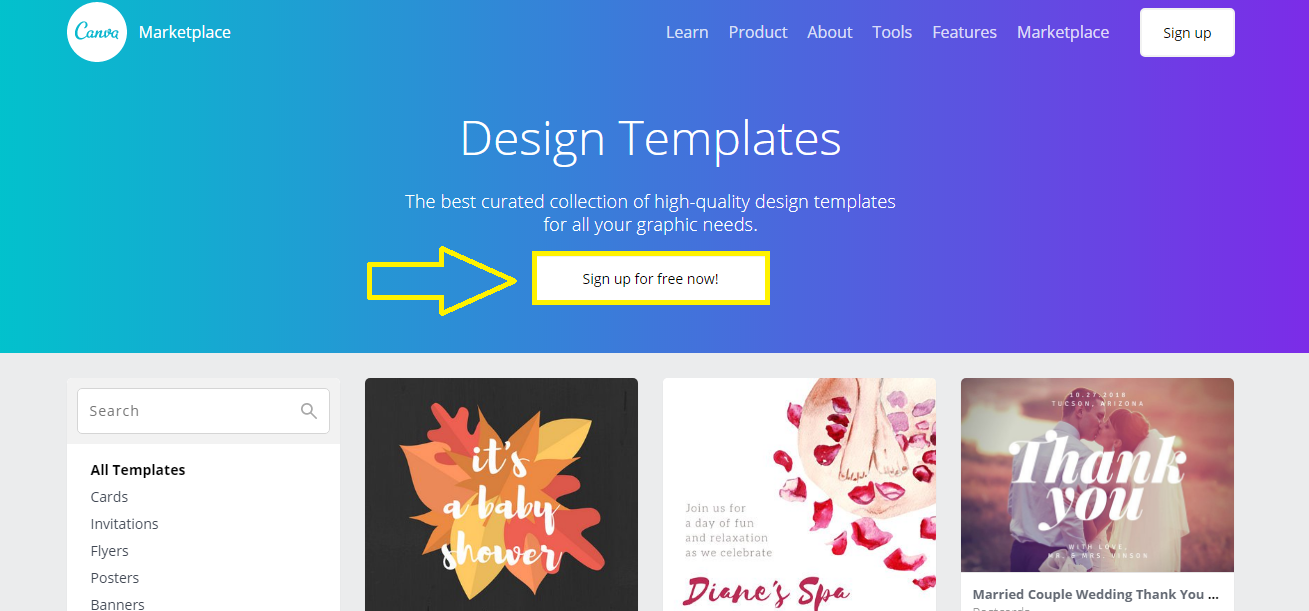Click the Sign up button in the header
Viewport: 1309px width, 611px height.
point(1187,33)
